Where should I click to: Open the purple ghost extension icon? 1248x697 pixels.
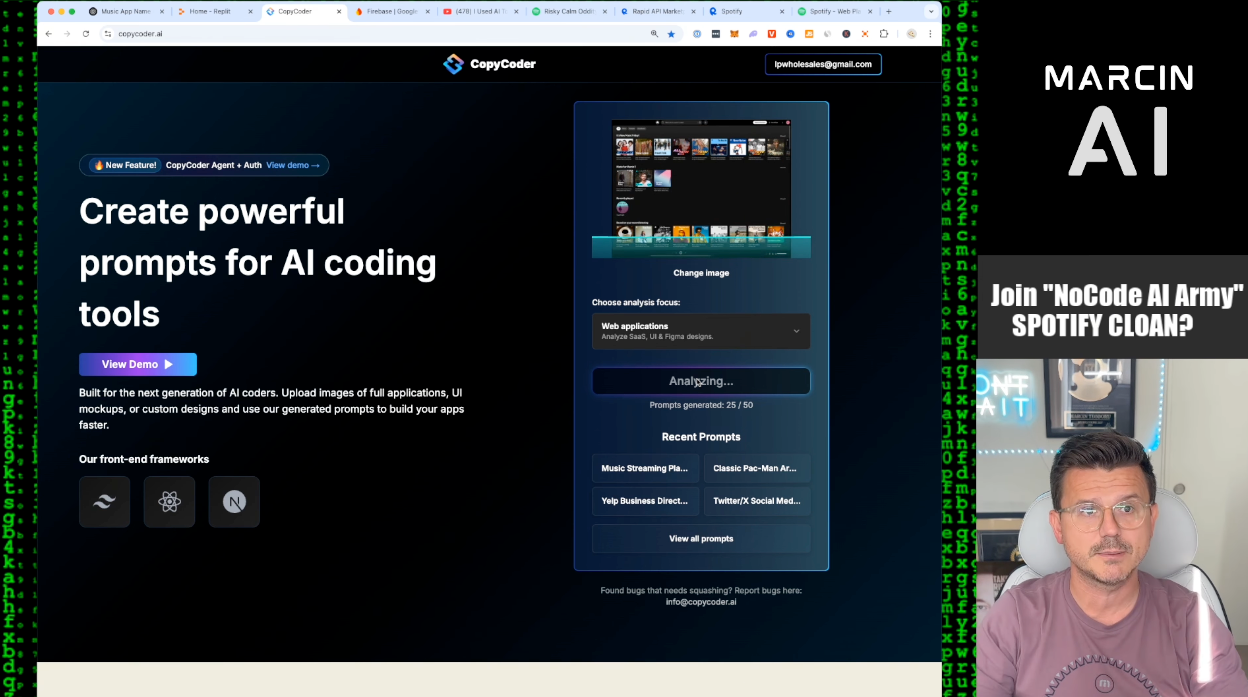753,33
